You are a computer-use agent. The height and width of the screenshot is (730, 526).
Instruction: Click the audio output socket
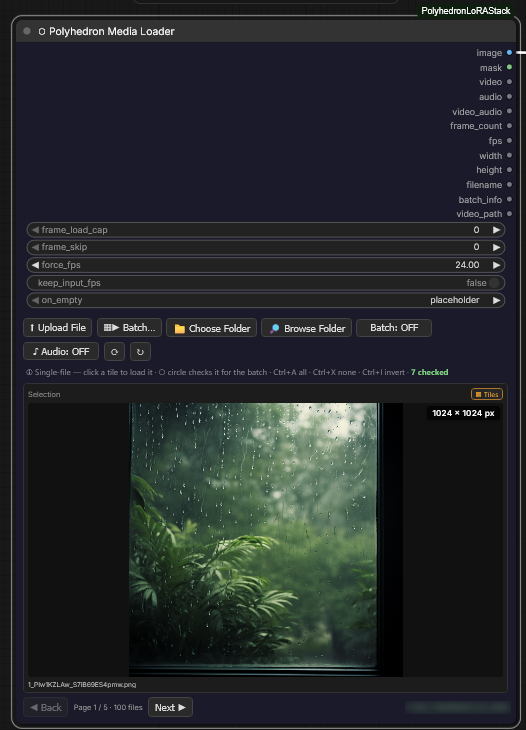pos(509,96)
